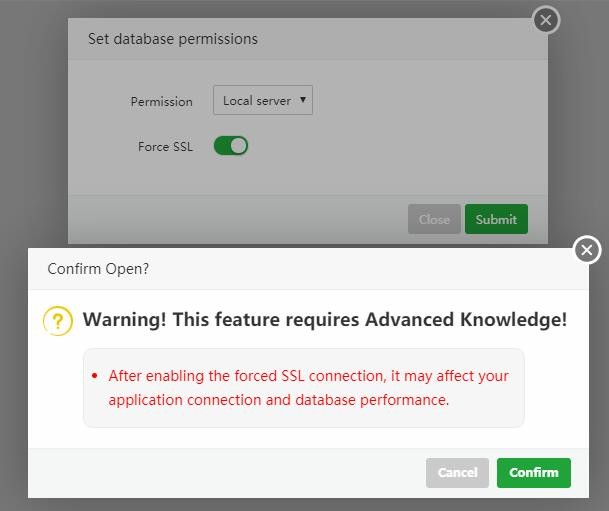This screenshot has width=609, height=511.
Task: Click the empty area right of Permission dropdown
Action: (420, 100)
